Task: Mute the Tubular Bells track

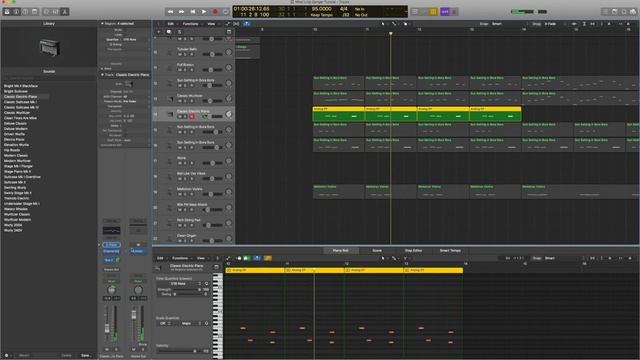Action: pyautogui.click(x=180, y=54)
